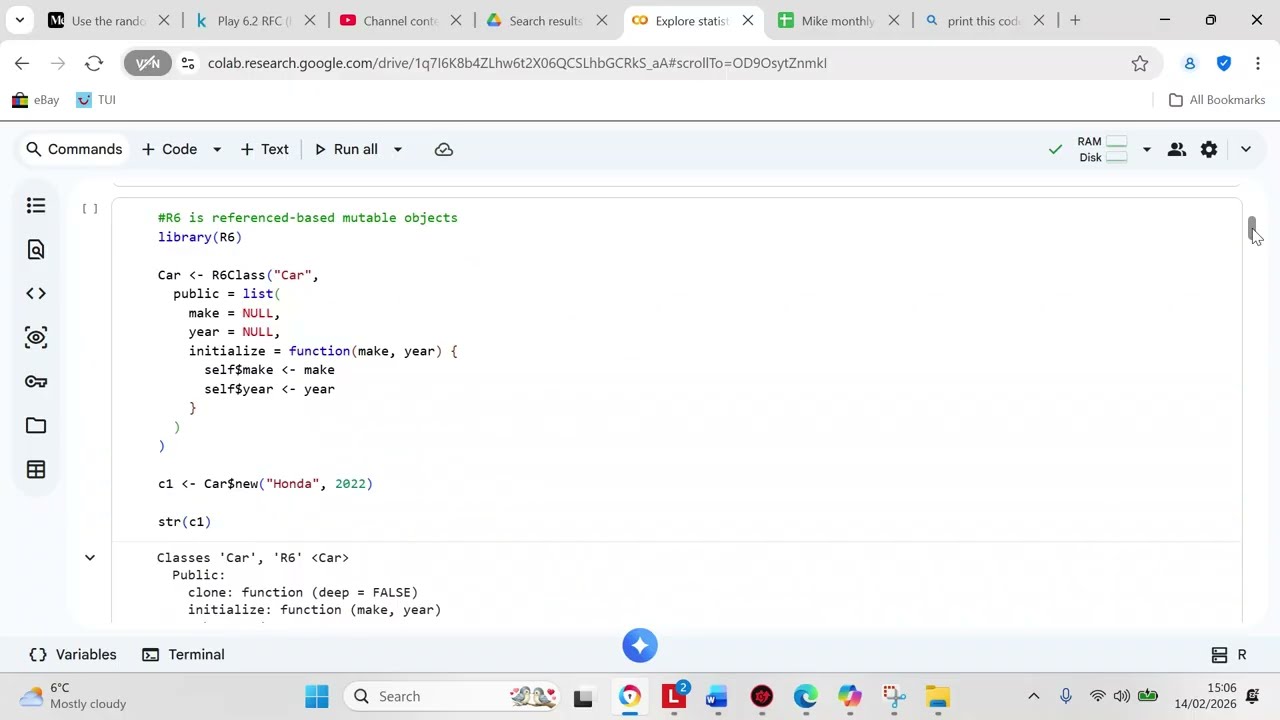The height and width of the screenshot is (720, 1280).
Task: Reload the Colab page
Action: [94, 63]
